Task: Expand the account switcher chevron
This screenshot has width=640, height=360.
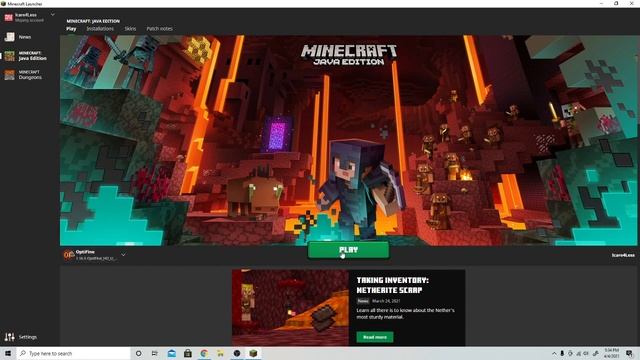Action: 53,15
